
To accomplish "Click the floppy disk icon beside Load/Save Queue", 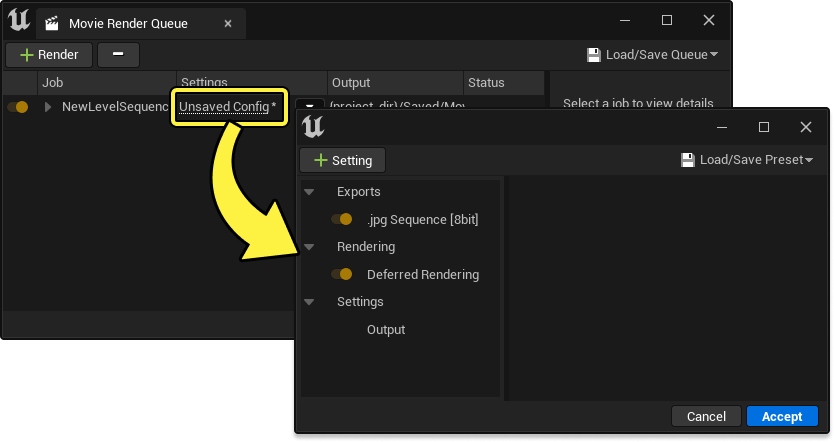I will click(593, 55).
